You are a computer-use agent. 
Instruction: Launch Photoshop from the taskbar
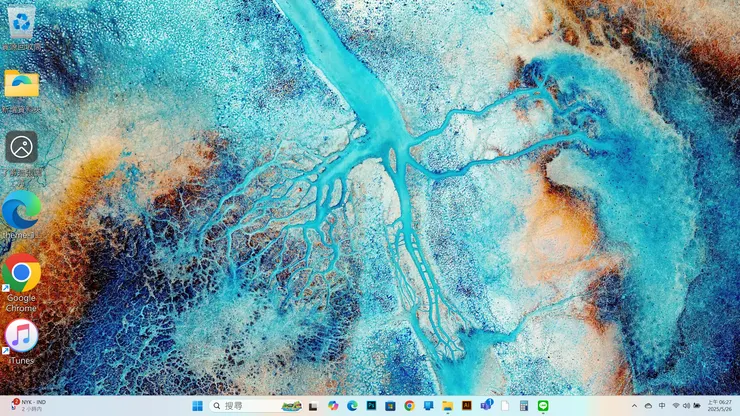click(x=371, y=406)
